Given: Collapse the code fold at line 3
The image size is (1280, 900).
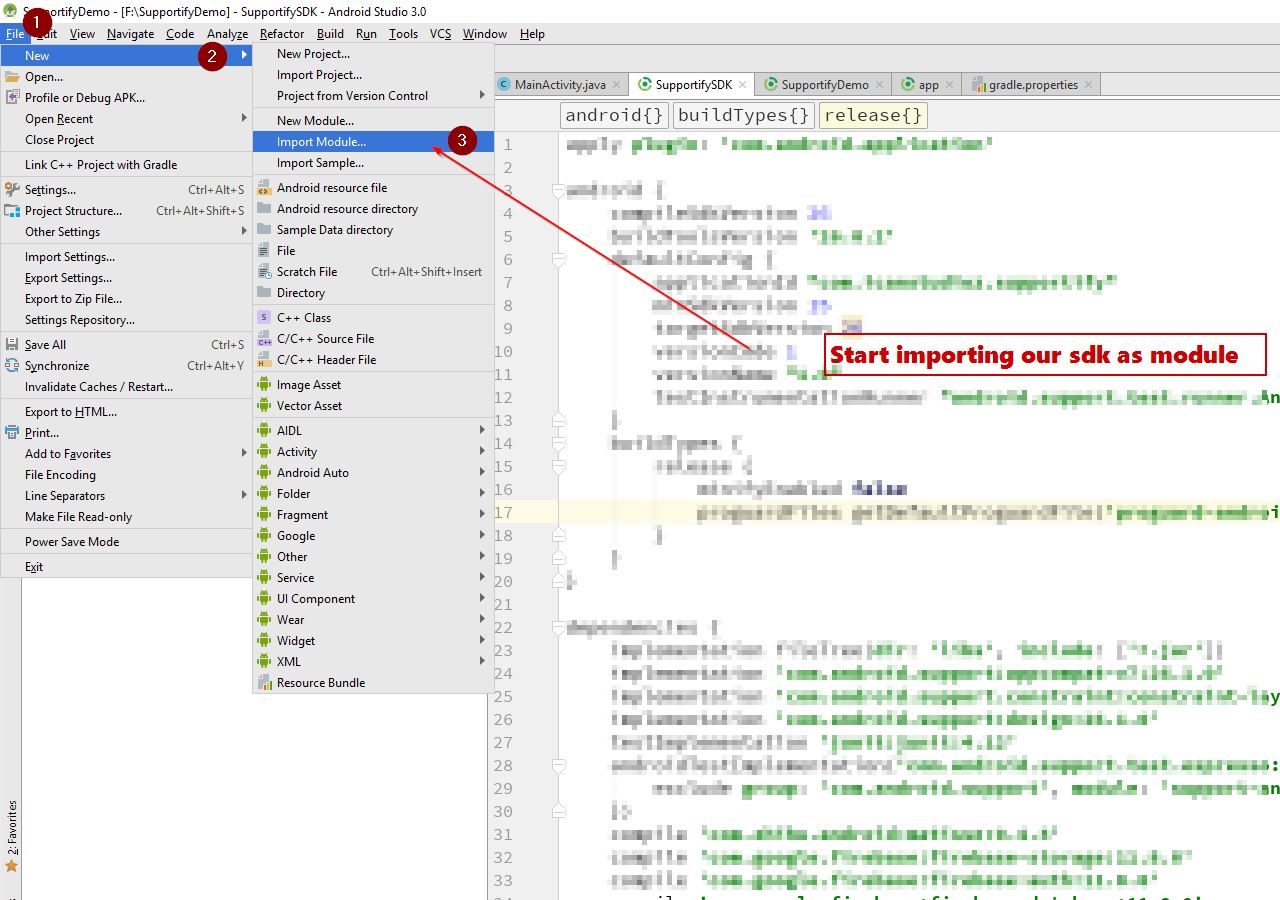Looking at the screenshot, I should click(559, 190).
